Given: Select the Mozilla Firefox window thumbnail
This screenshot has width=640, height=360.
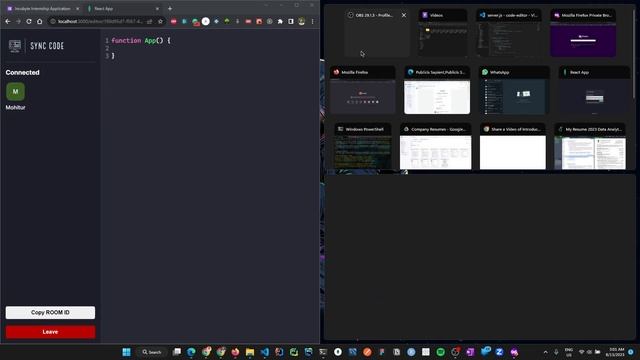Looking at the screenshot, I should click(362, 90).
